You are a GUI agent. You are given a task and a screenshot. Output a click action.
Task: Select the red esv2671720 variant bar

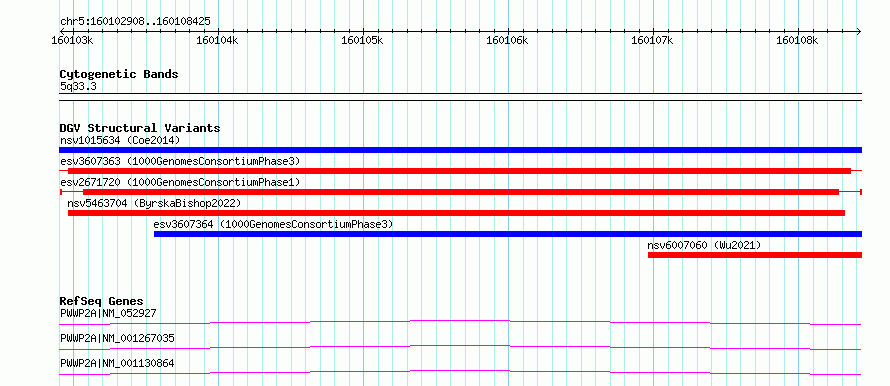[460, 192]
